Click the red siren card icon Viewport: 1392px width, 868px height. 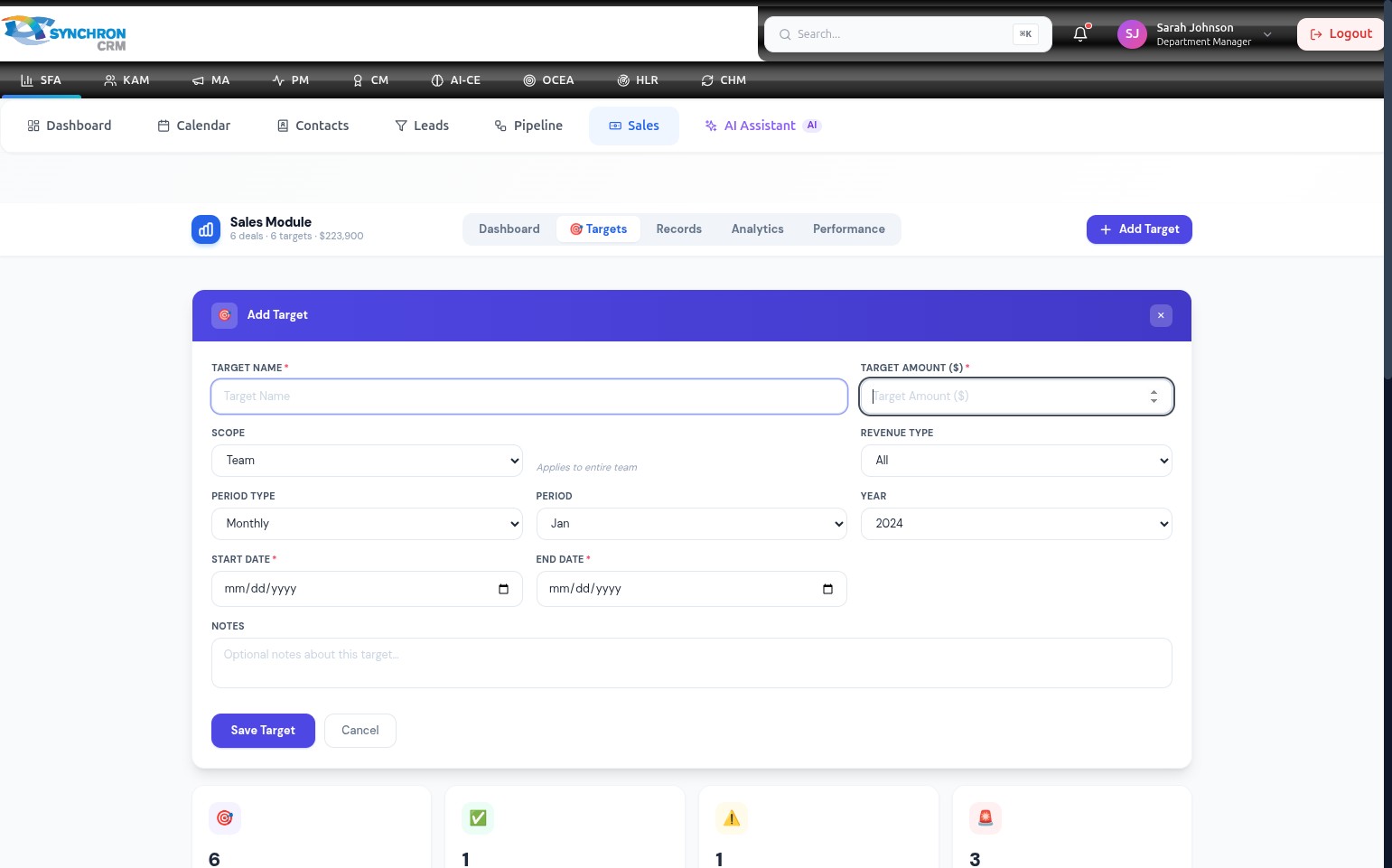point(986,818)
